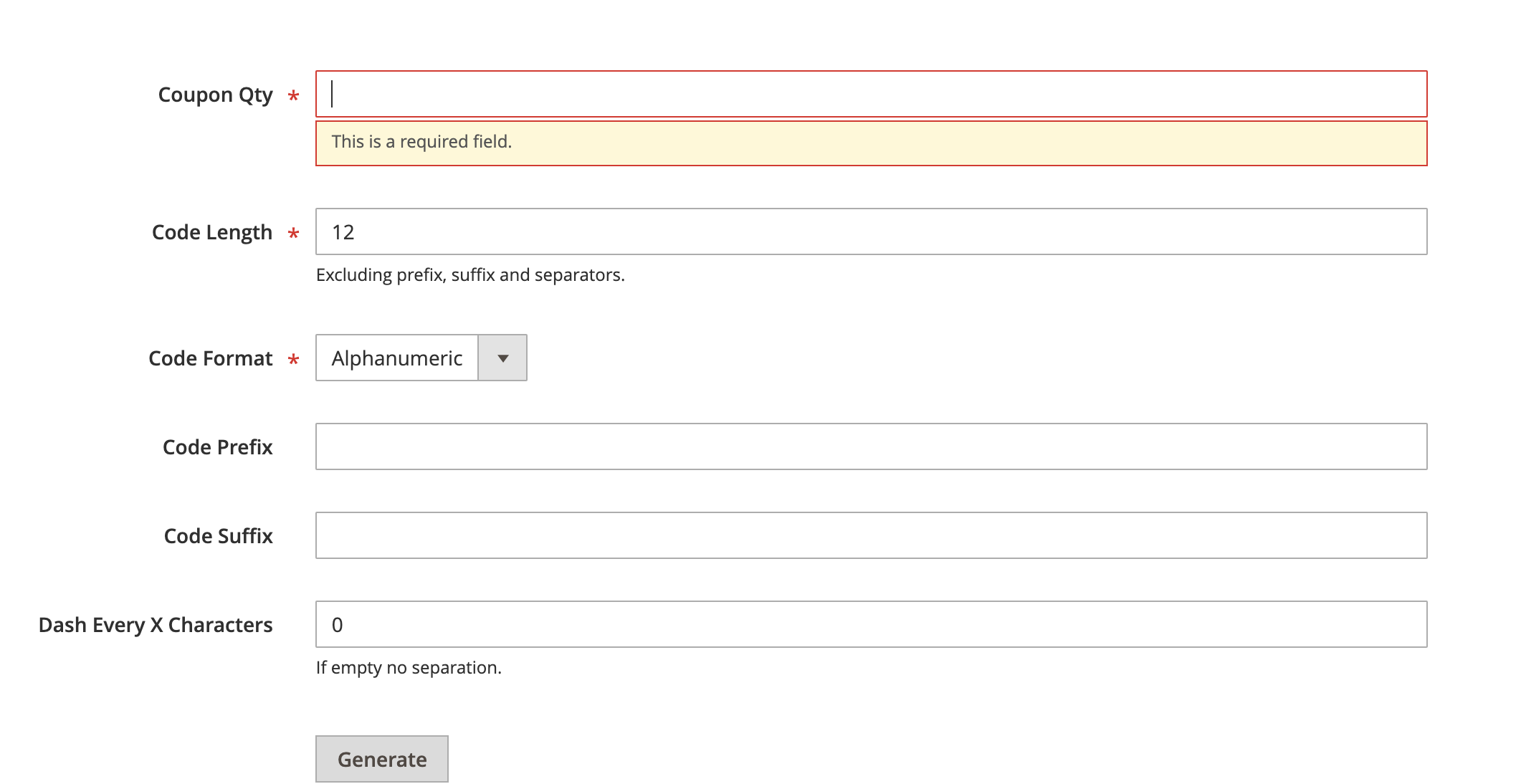
Task: Click the 'Excluding prefix, suffix and separators' hint
Action: (470, 274)
